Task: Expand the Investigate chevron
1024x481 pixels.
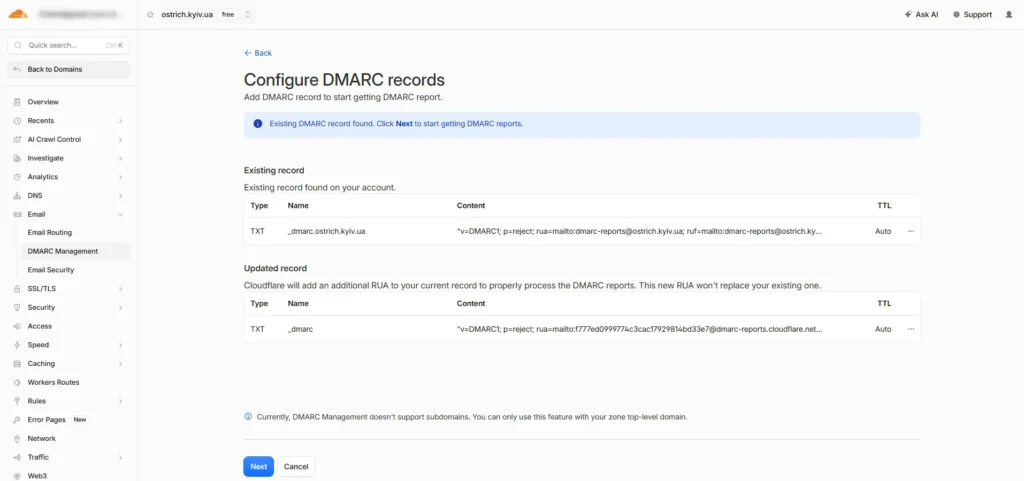Action: (120, 158)
